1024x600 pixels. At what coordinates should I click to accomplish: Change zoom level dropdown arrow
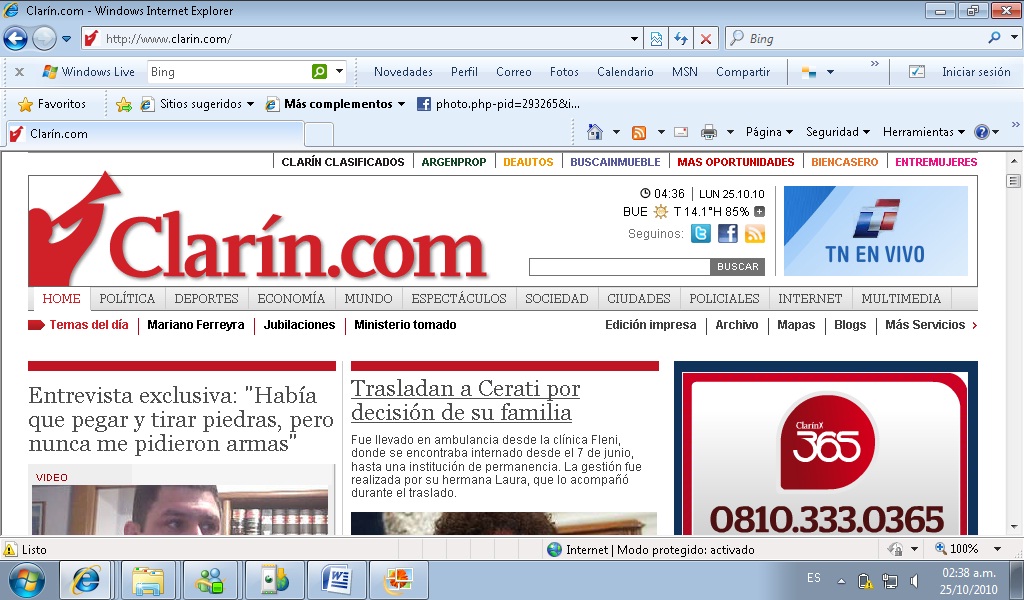click(997, 549)
